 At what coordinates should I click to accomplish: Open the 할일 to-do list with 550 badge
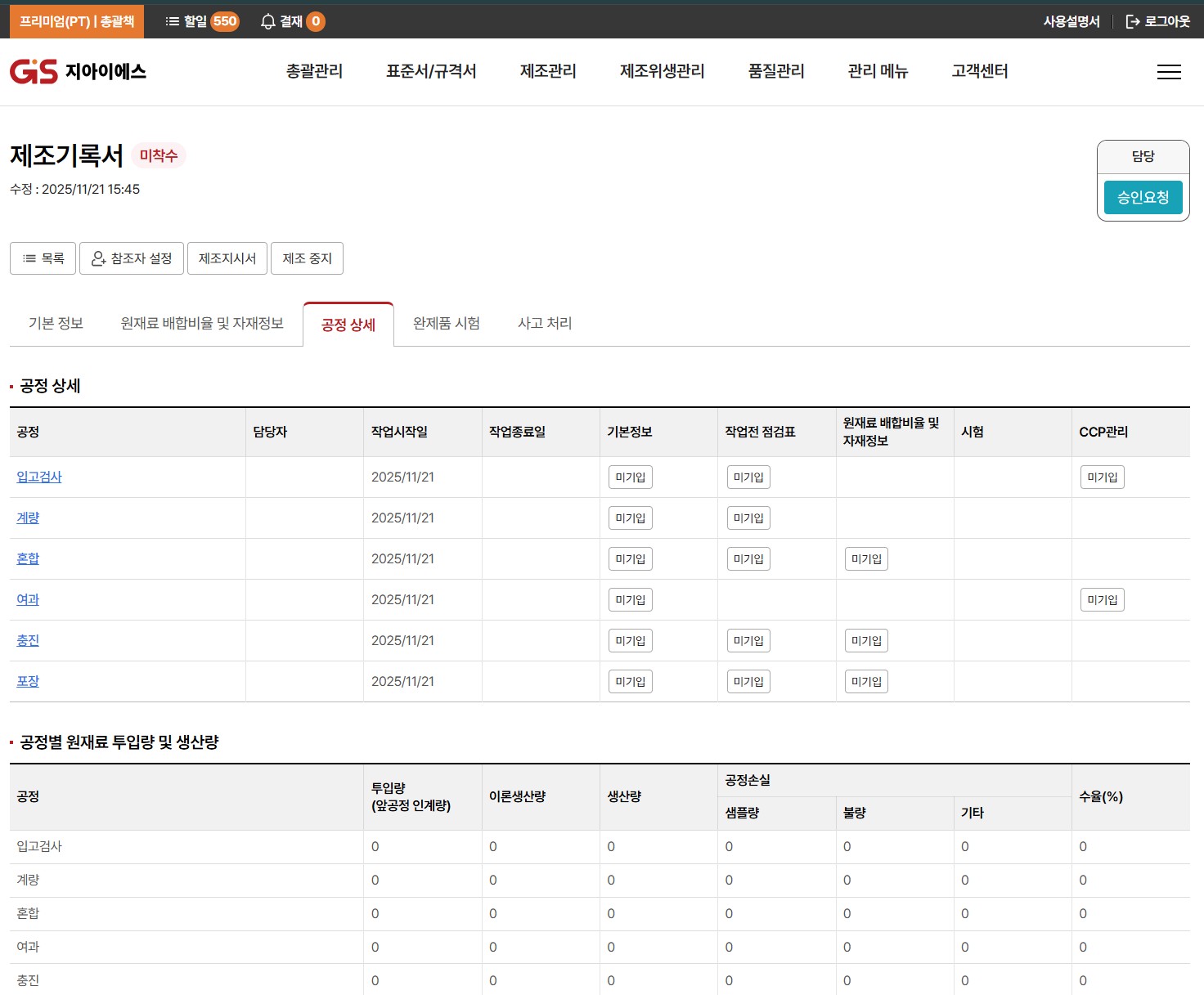[202, 21]
